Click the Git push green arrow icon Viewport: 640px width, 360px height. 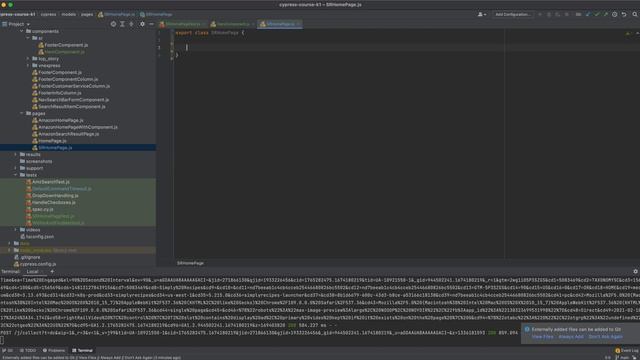[x=606, y=14]
